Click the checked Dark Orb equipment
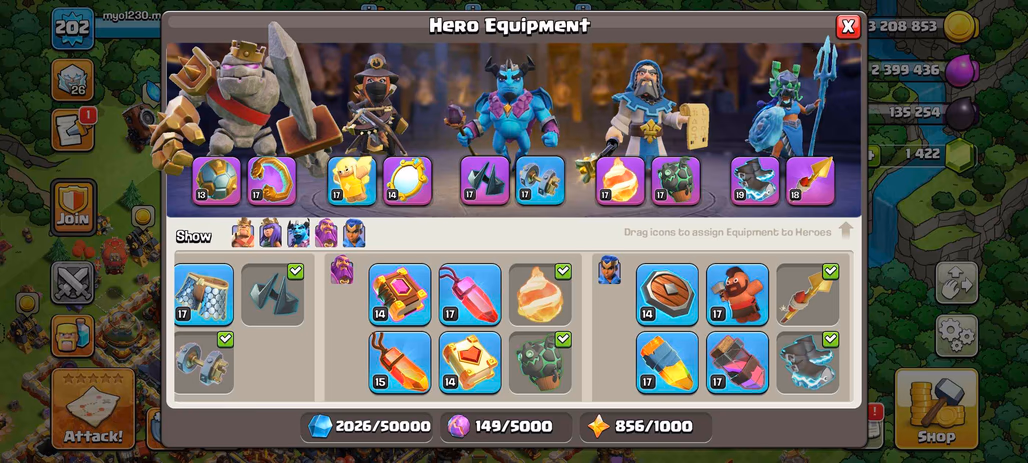The image size is (1028, 463). pos(272,294)
